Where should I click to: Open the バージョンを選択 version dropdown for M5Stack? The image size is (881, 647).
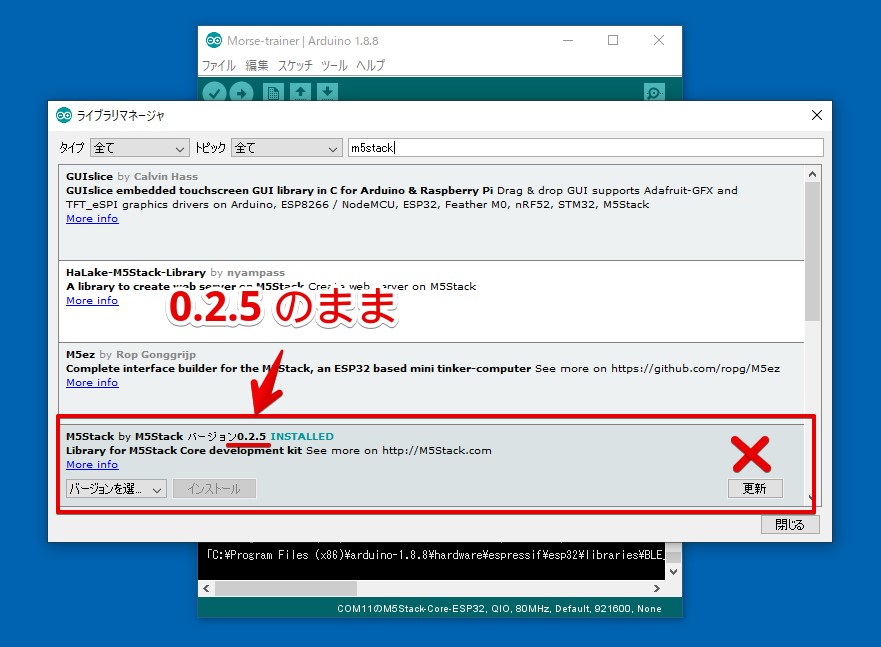coord(116,489)
